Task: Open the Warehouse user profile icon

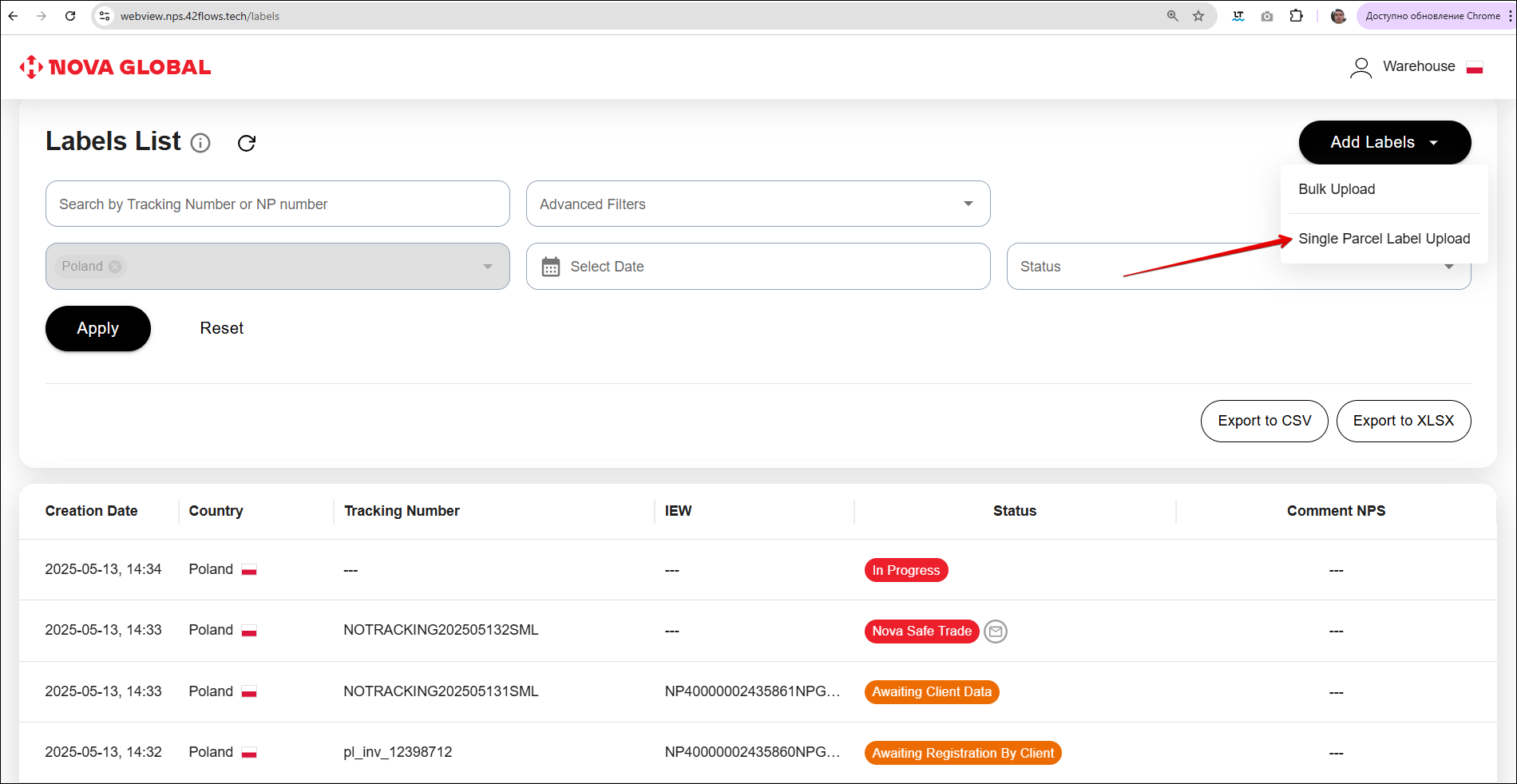Action: click(1361, 67)
